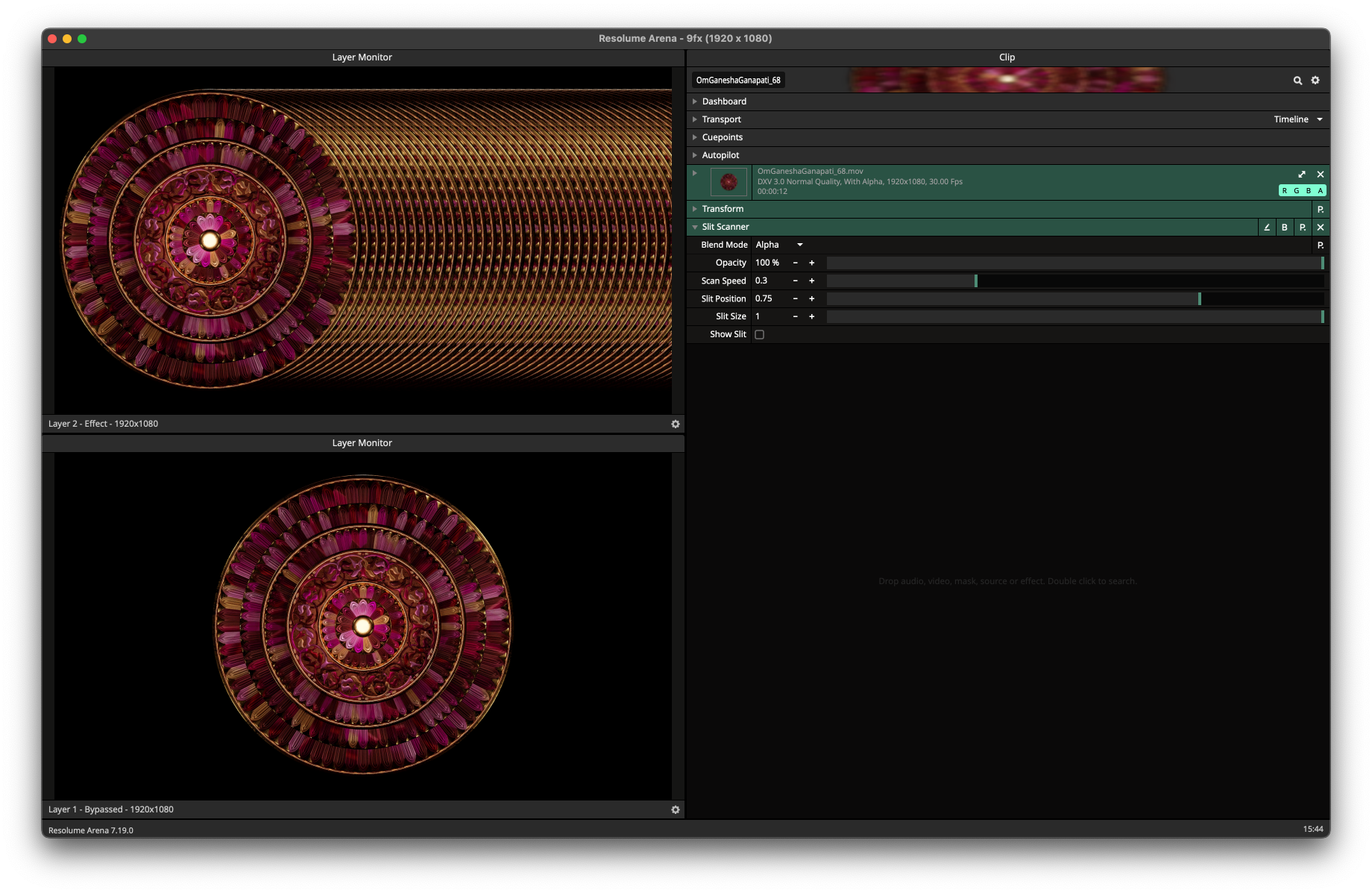Increase Scan Speed with plus button
Viewport: 1372px width, 893px height.
(x=812, y=281)
